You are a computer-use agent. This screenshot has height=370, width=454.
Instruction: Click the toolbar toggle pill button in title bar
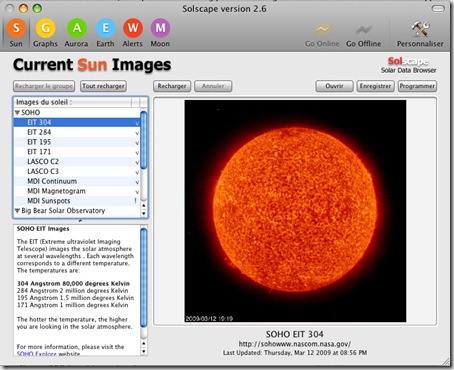tap(438, 8)
